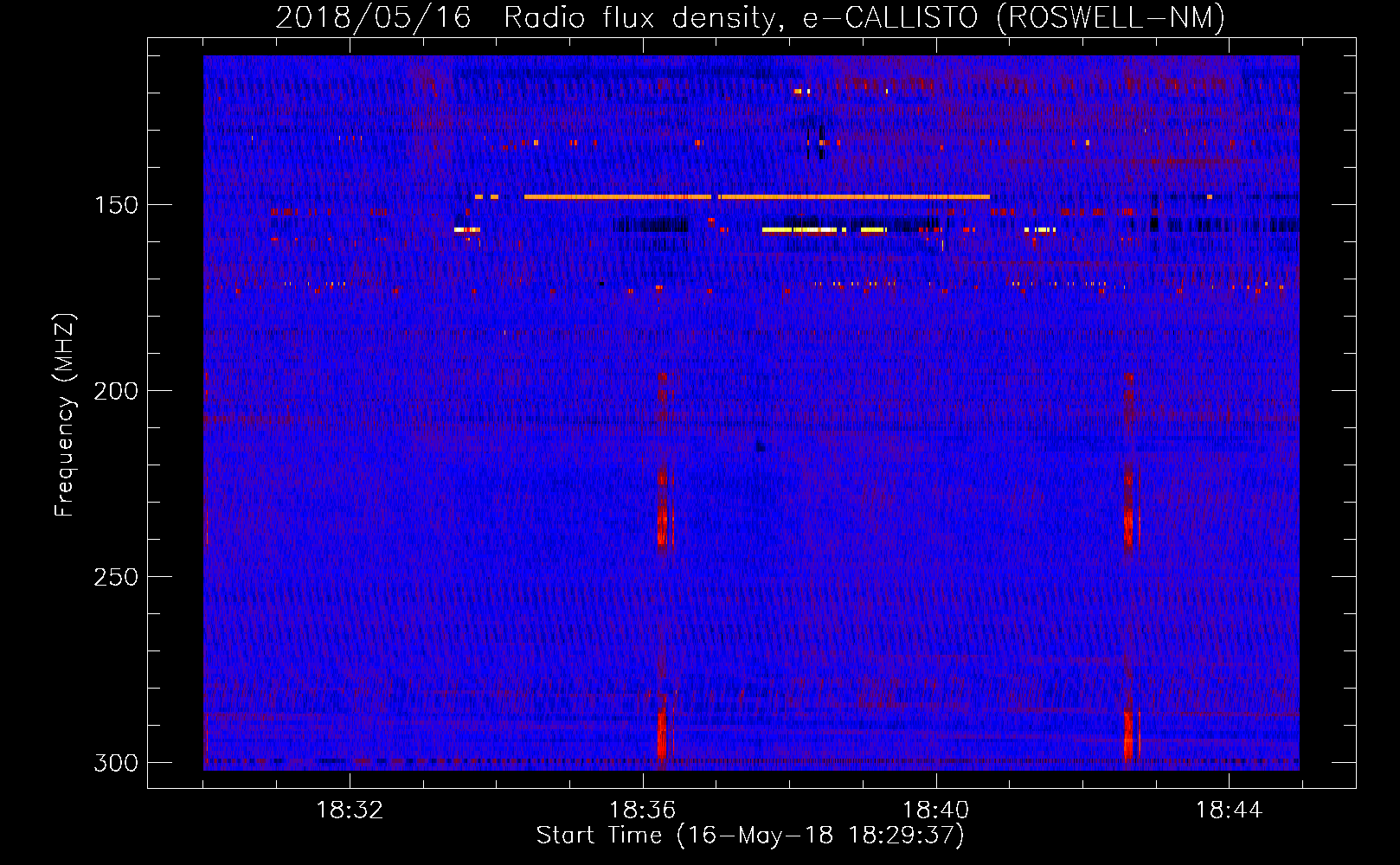The height and width of the screenshot is (865, 1400).
Task: Click the date "2018/05/16" in the title
Action: (373, 18)
